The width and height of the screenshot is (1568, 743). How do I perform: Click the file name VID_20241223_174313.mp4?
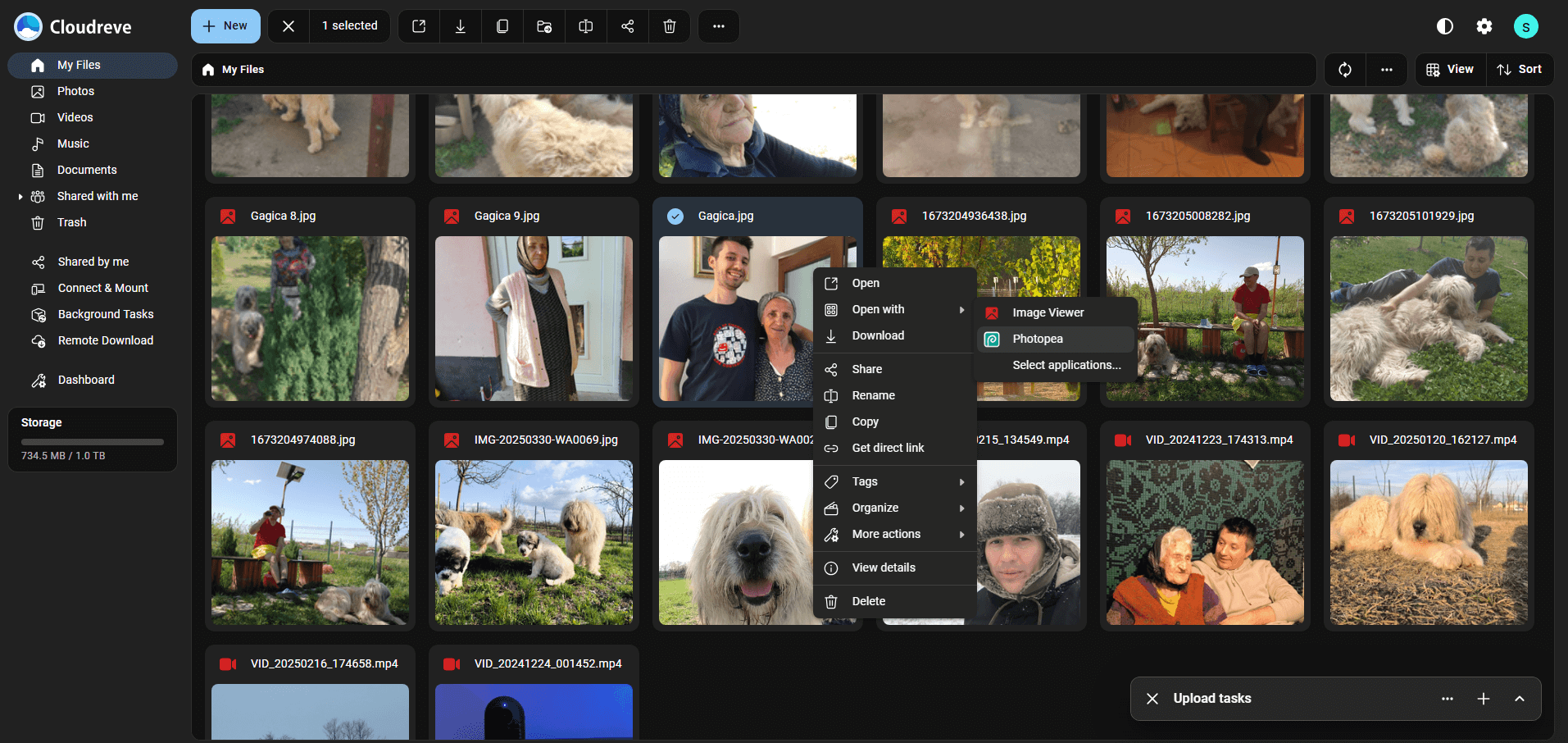1219,440
